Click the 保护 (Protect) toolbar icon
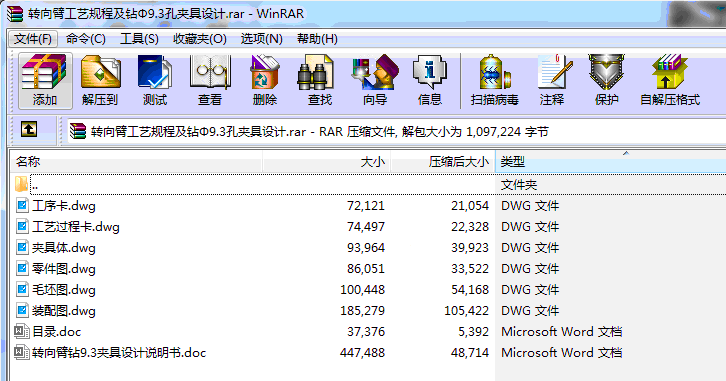The width and height of the screenshot is (726, 381). [607, 72]
